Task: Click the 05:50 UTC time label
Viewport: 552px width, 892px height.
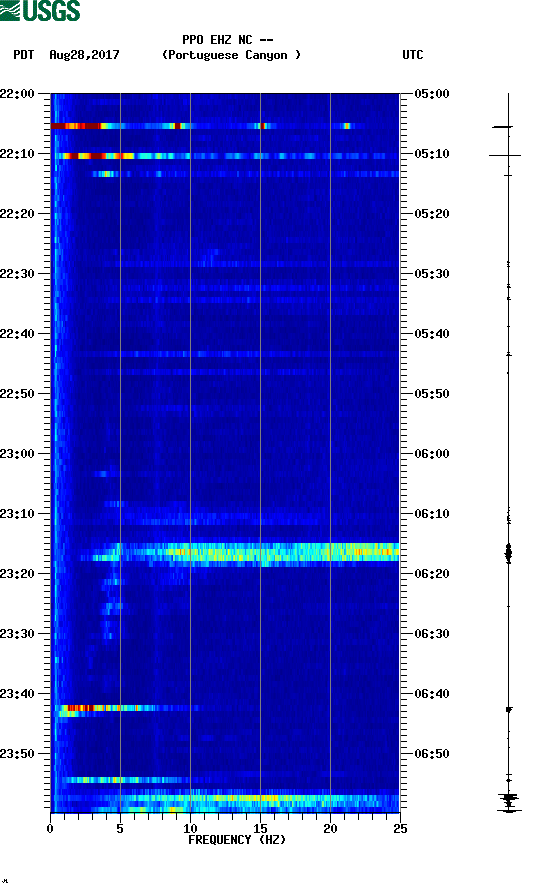Action: (x=432, y=394)
